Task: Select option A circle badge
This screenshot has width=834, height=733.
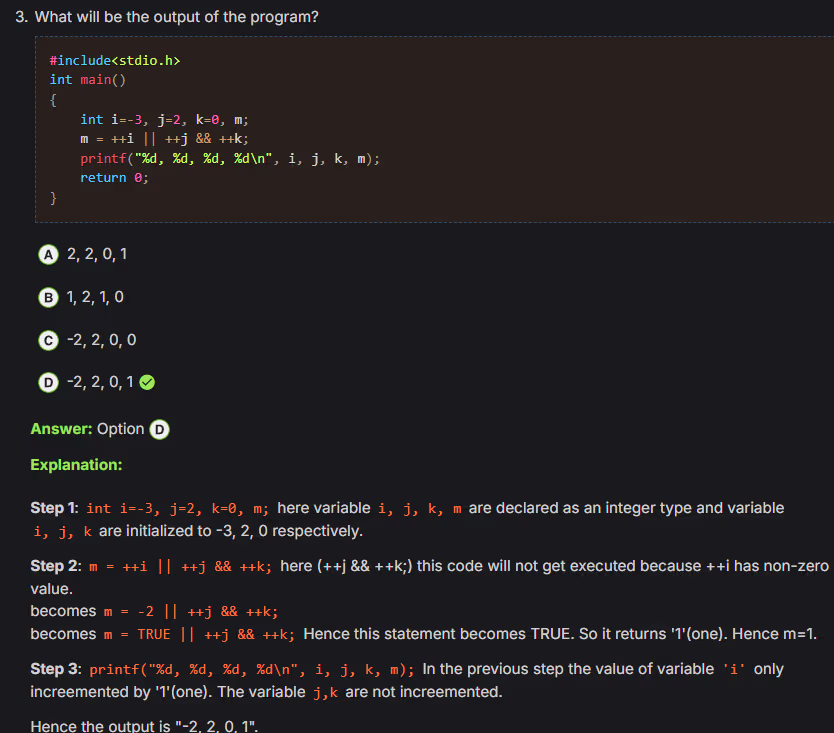Action: coord(47,254)
